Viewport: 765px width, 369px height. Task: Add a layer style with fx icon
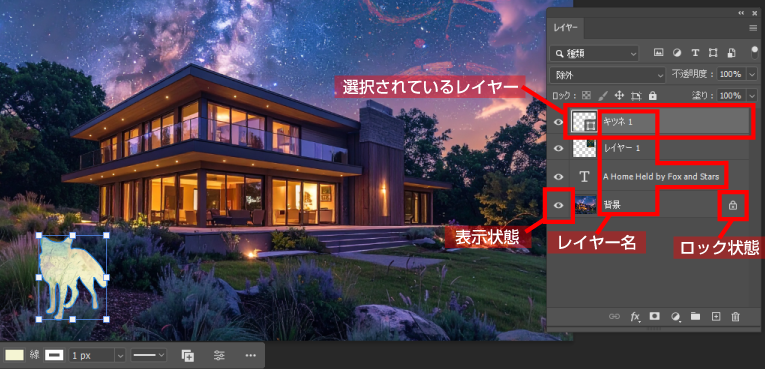point(635,317)
